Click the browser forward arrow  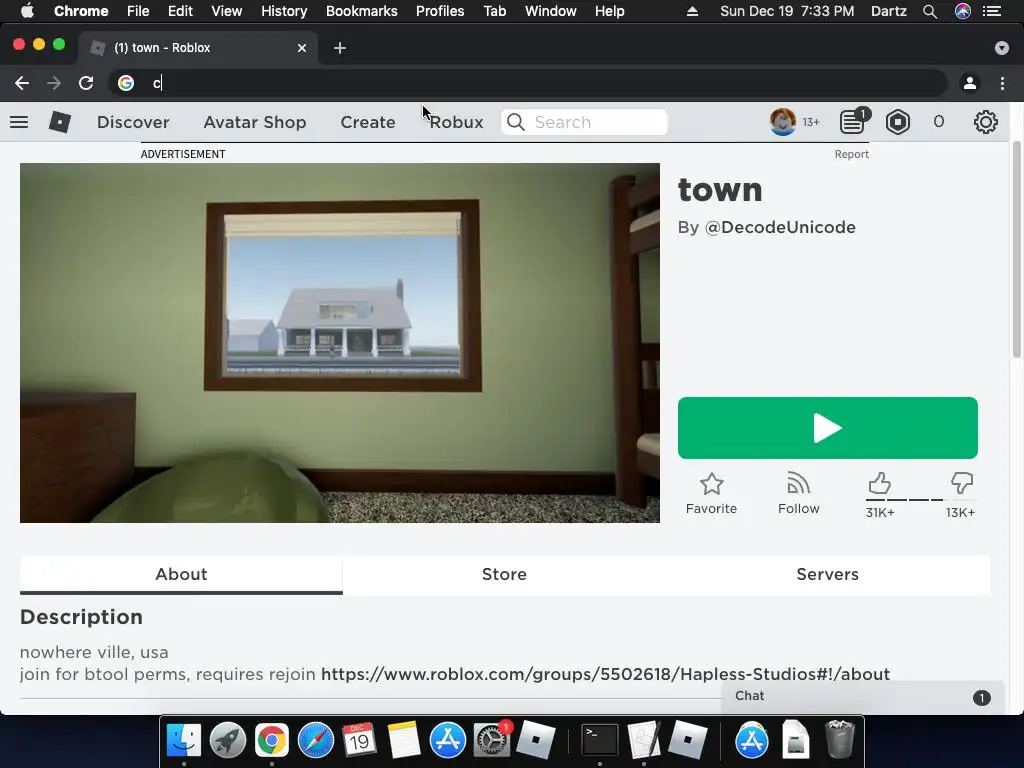54,83
